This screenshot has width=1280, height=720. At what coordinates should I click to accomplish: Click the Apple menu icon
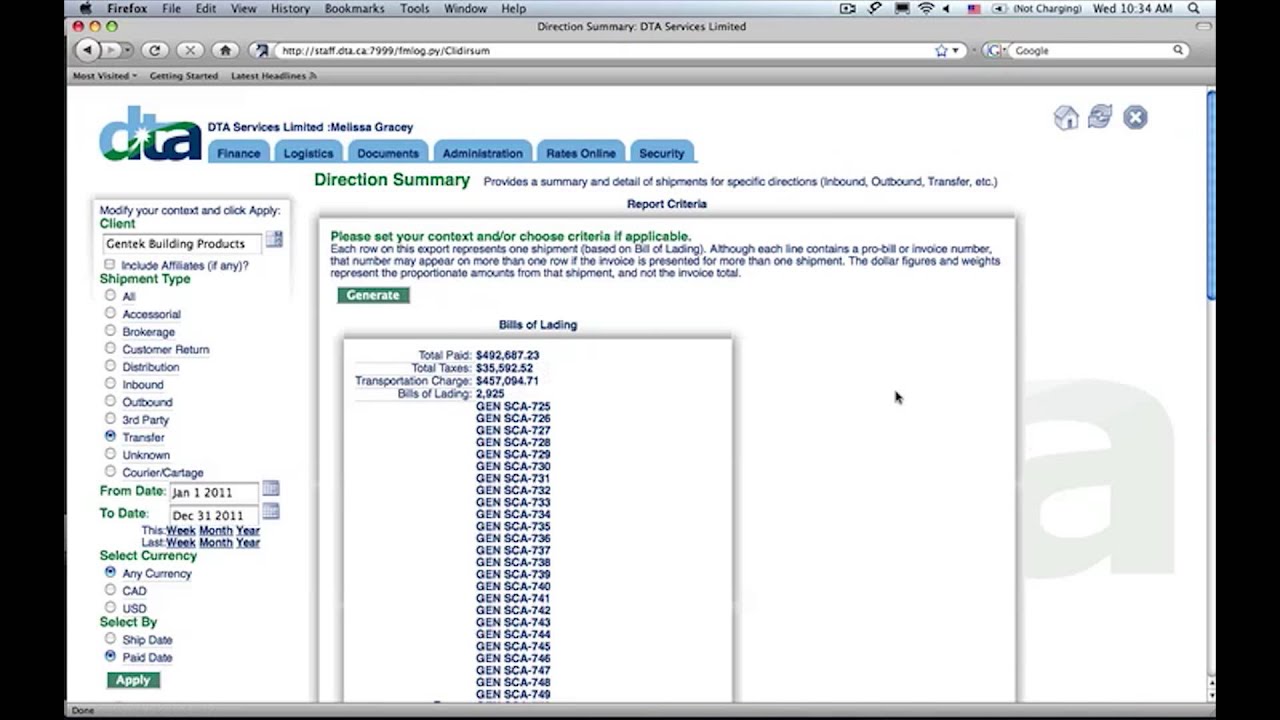pyautogui.click(x=86, y=8)
